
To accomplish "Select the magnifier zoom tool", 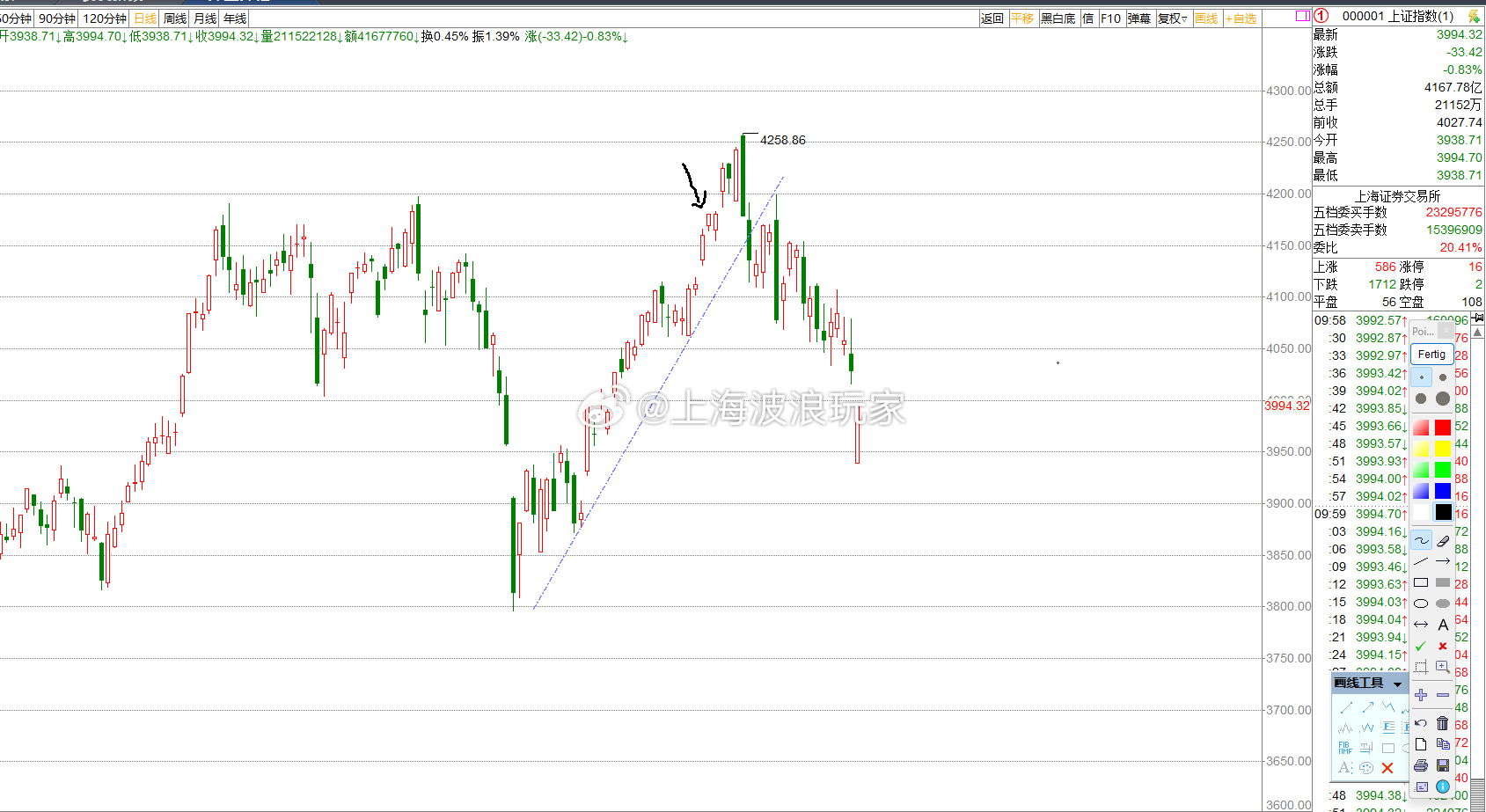I will coord(1443,667).
